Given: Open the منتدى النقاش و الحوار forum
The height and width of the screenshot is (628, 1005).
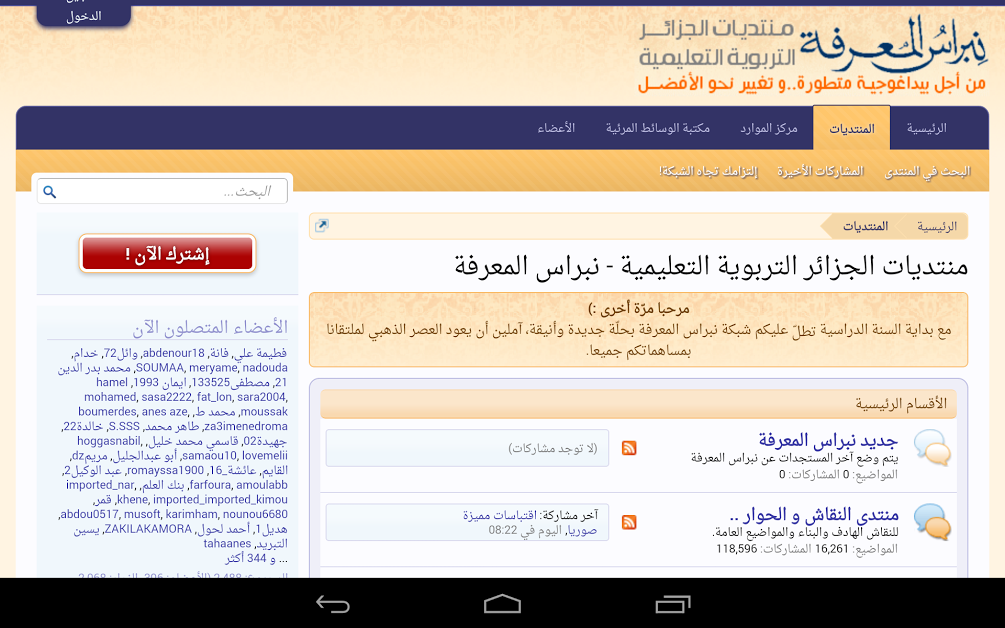Looking at the screenshot, I should pos(814,515).
